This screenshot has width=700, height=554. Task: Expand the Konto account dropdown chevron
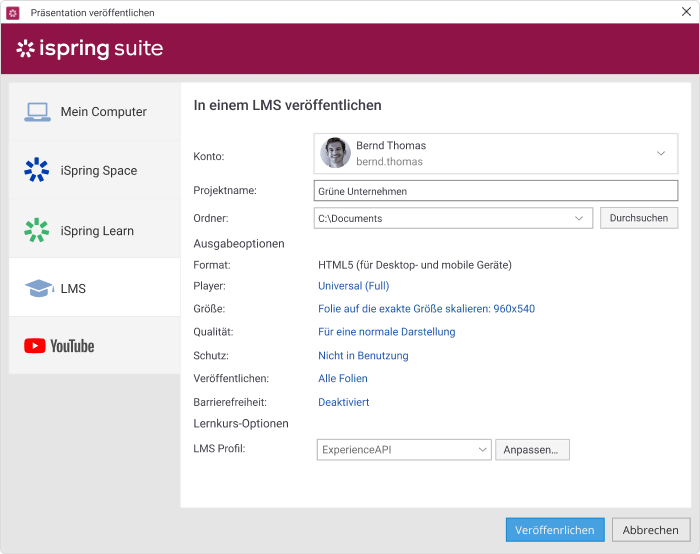click(661, 153)
